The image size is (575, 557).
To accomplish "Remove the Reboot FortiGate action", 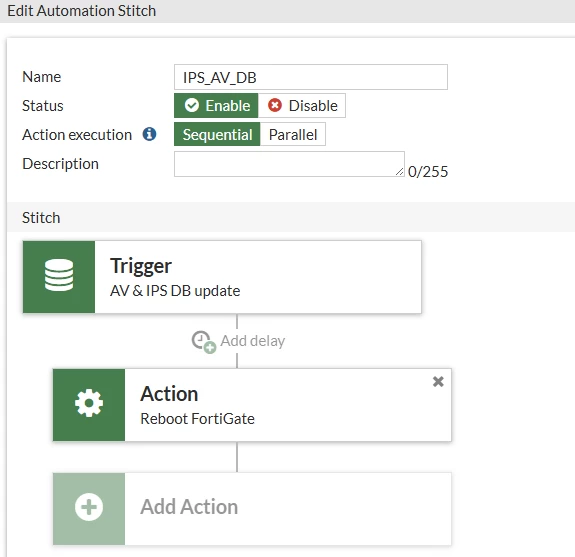I will click(x=438, y=382).
